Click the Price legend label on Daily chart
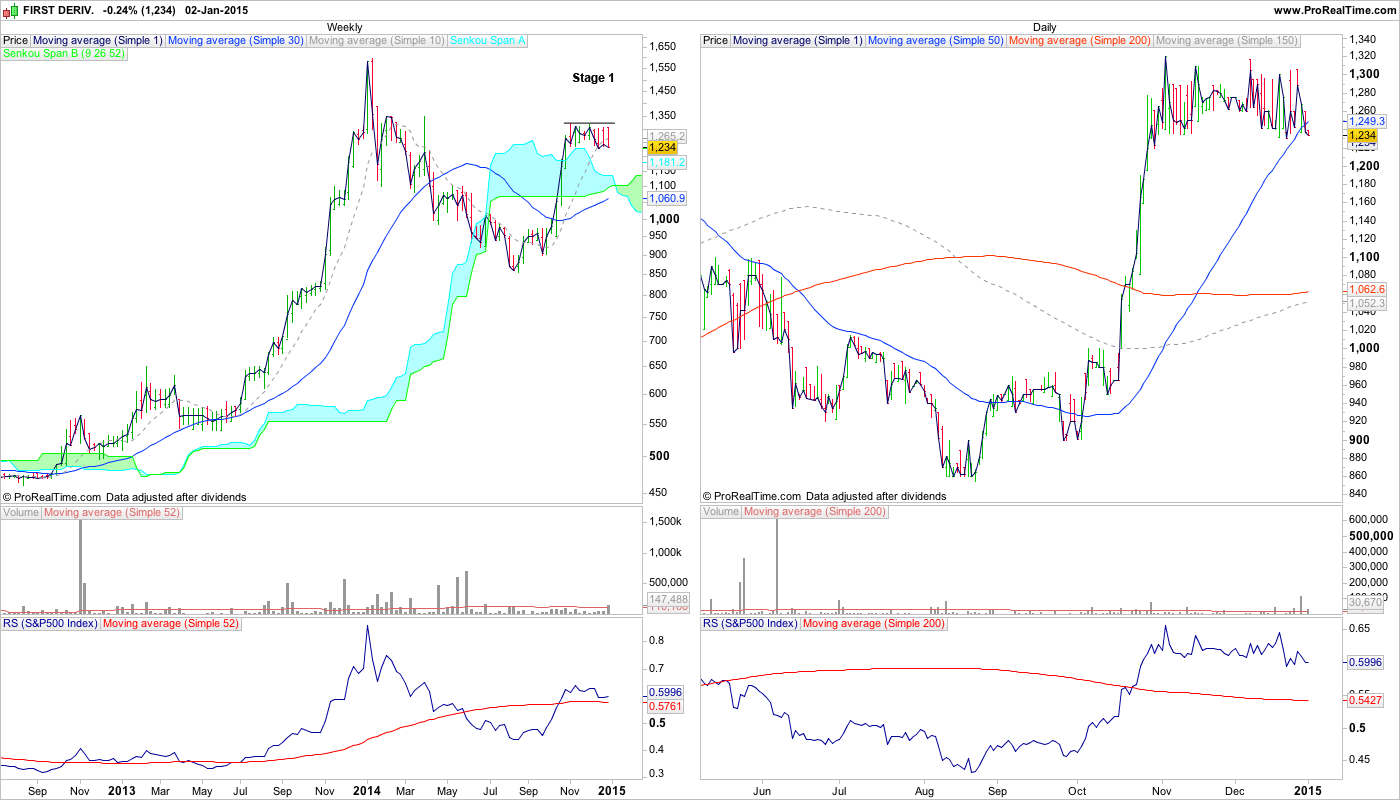This screenshot has height=800, width=1400. (716, 41)
